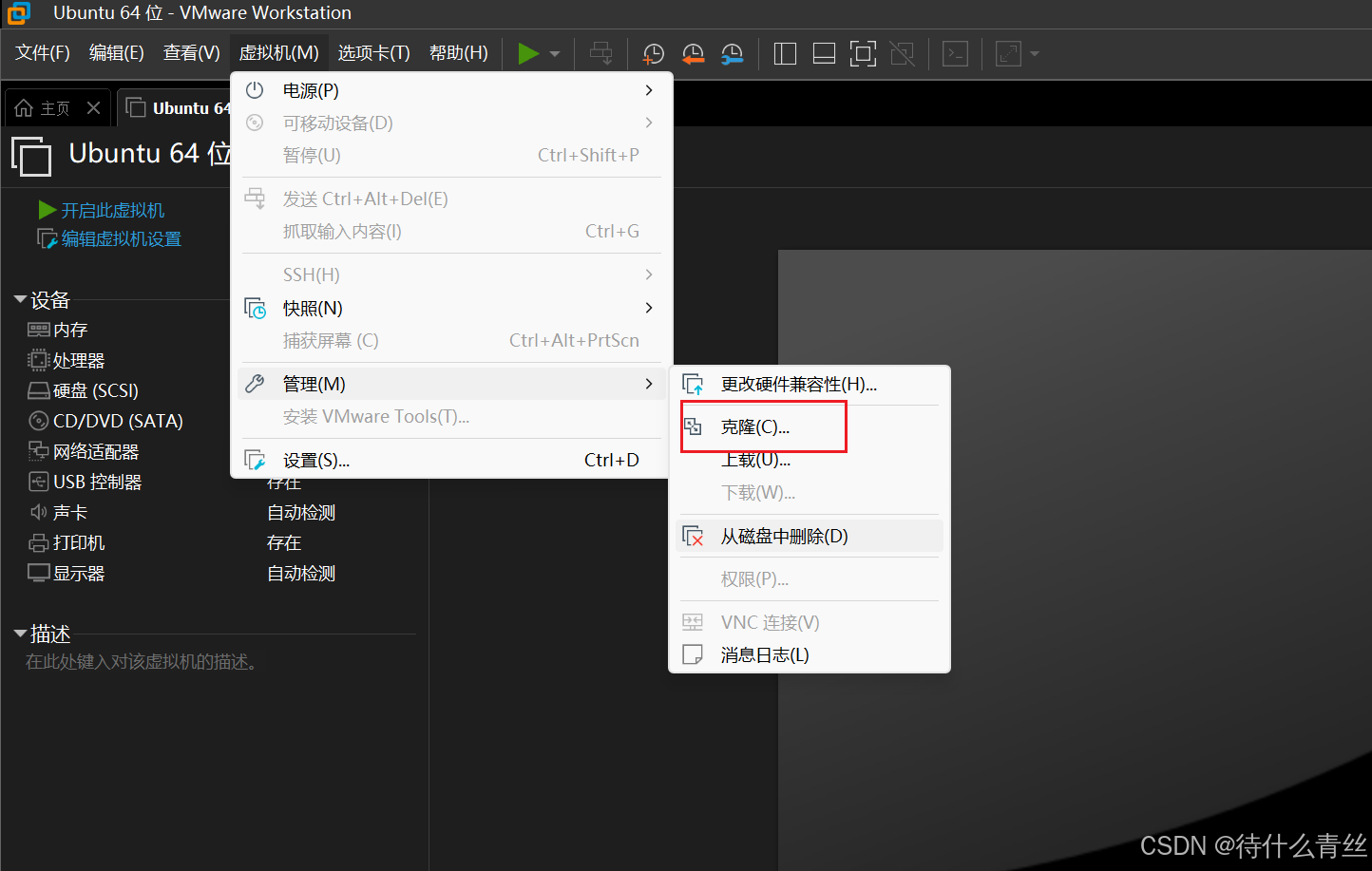Click the description field 在此处键入对该虚拟机的描述
The height and width of the screenshot is (871, 1372).
143,662
